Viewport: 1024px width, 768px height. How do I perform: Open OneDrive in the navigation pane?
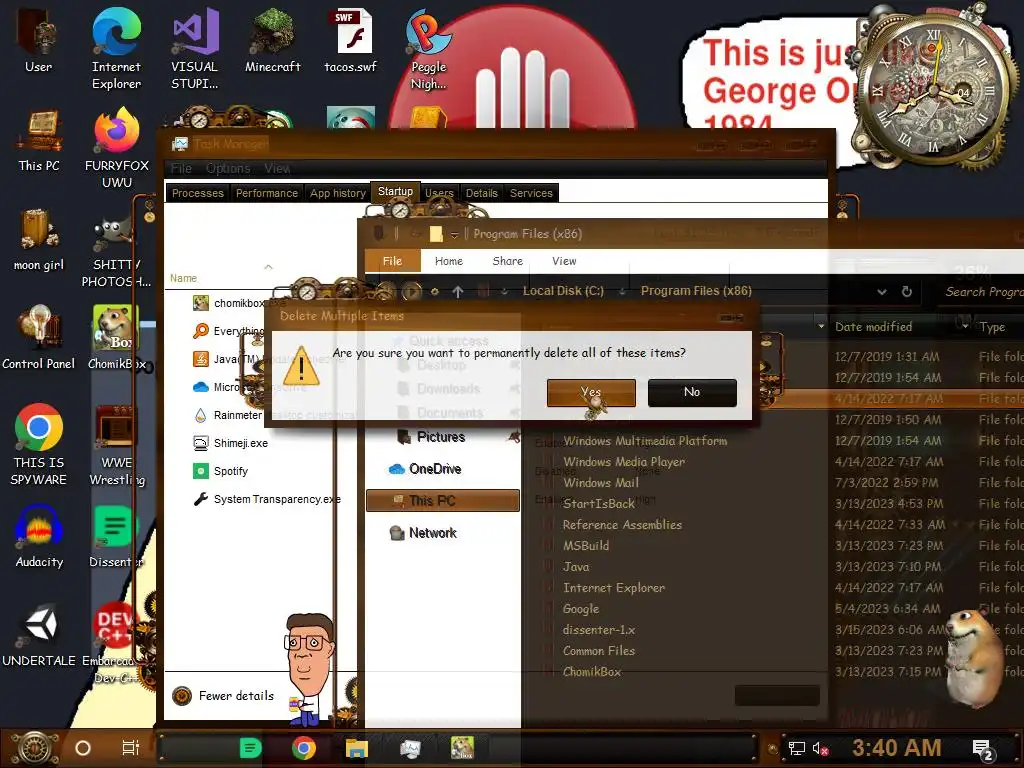[425, 469]
